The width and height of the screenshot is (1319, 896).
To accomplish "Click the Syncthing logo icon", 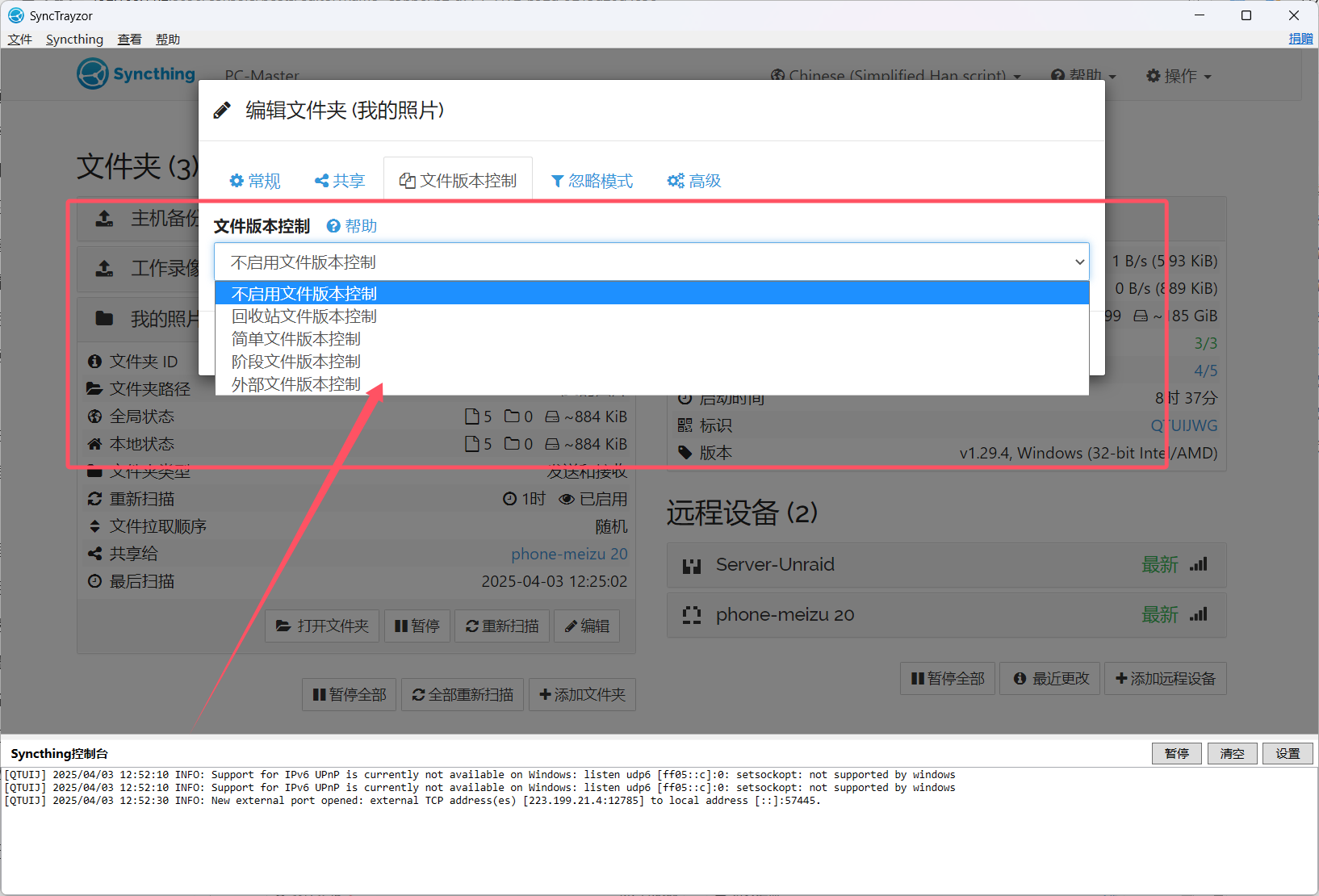I will 93,74.
